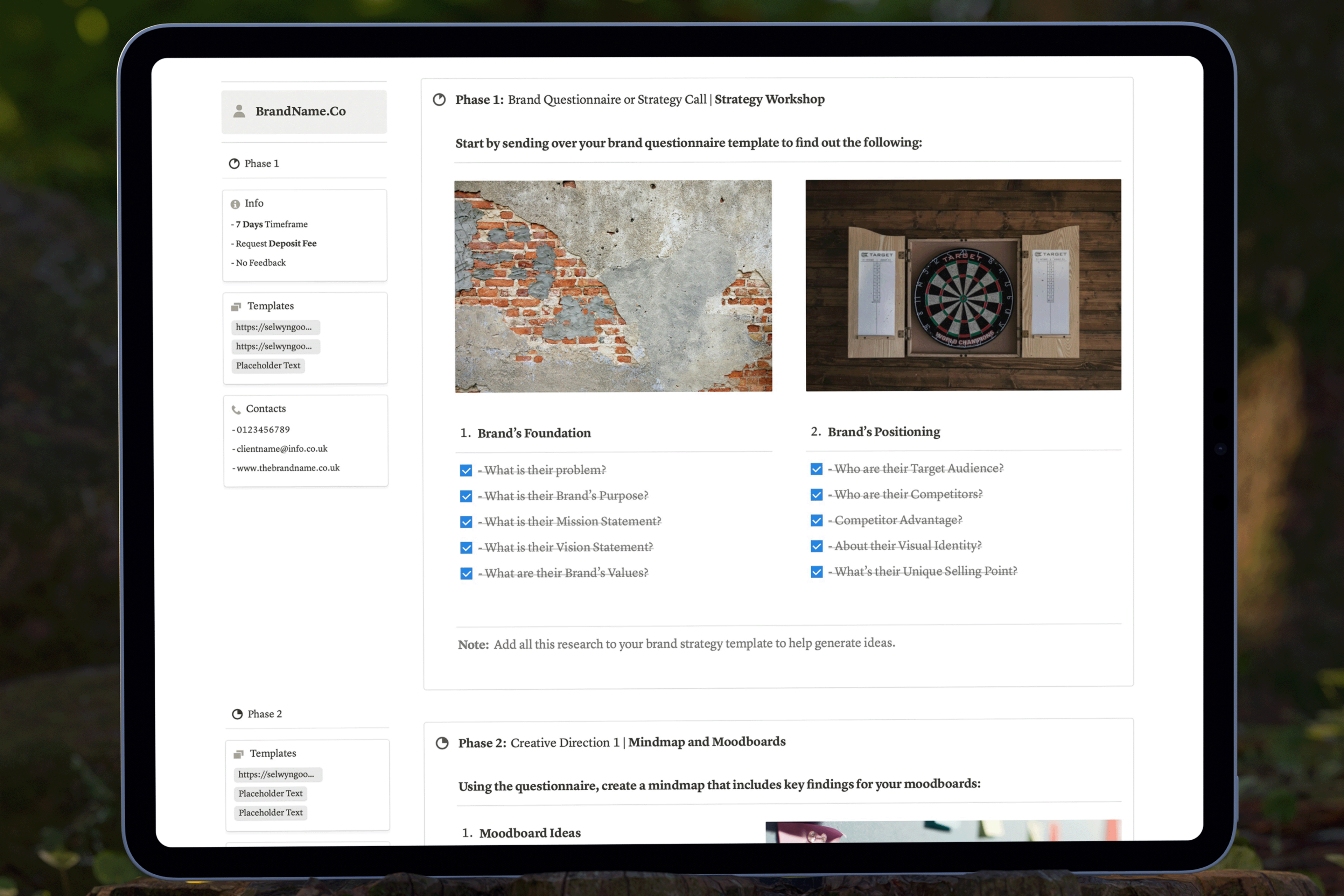The height and width of the screenshot is (896, 1344).
Task: Click second Placeholder Text in Phase 2 Templates
Action: (270, 813)
